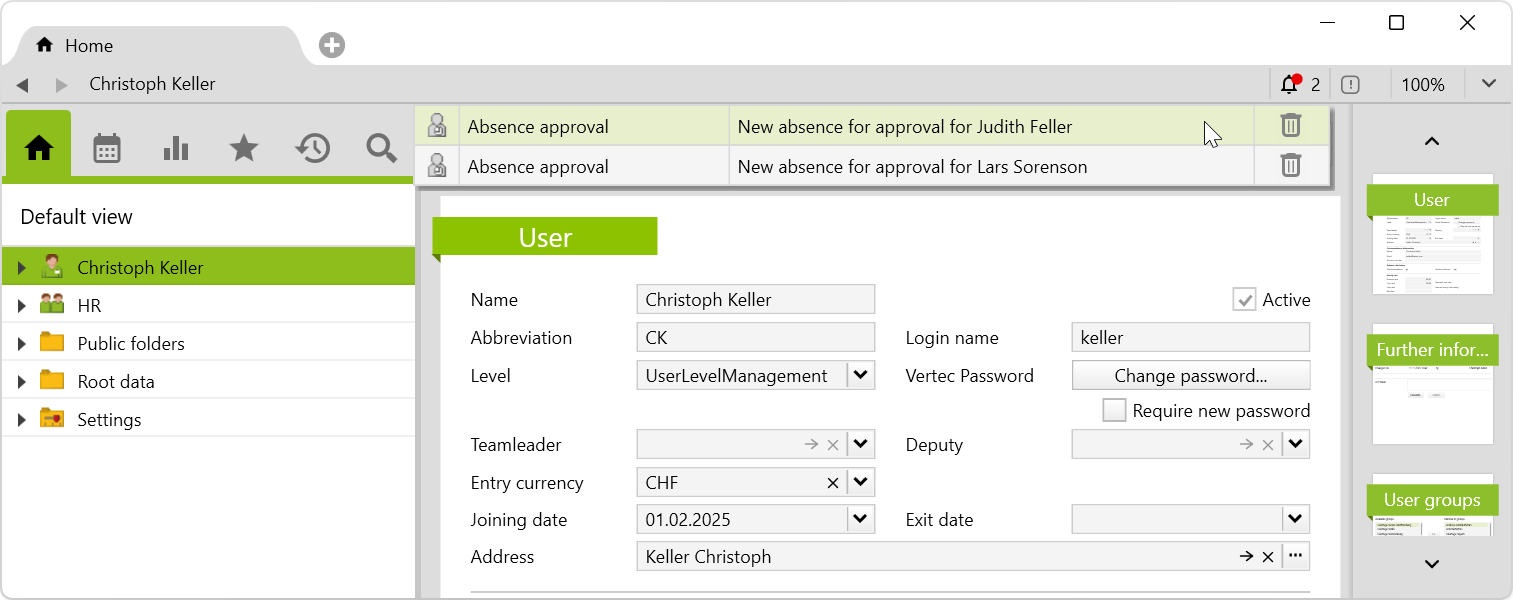1513x600 pixels.
Task: Open the Joining date dropdown
Action: click(x=861, y=520)
